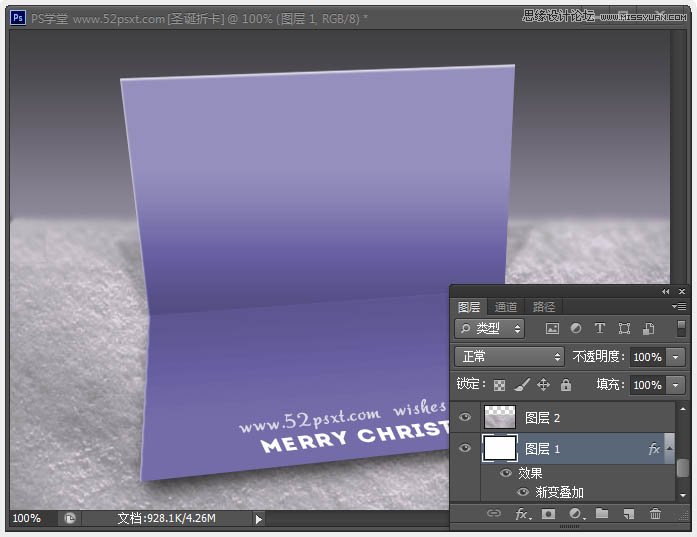Image resolution: width=697 pixels, height=537 pixels.
Task: Click the 填充 100% value field
Action: coord(648,385)
